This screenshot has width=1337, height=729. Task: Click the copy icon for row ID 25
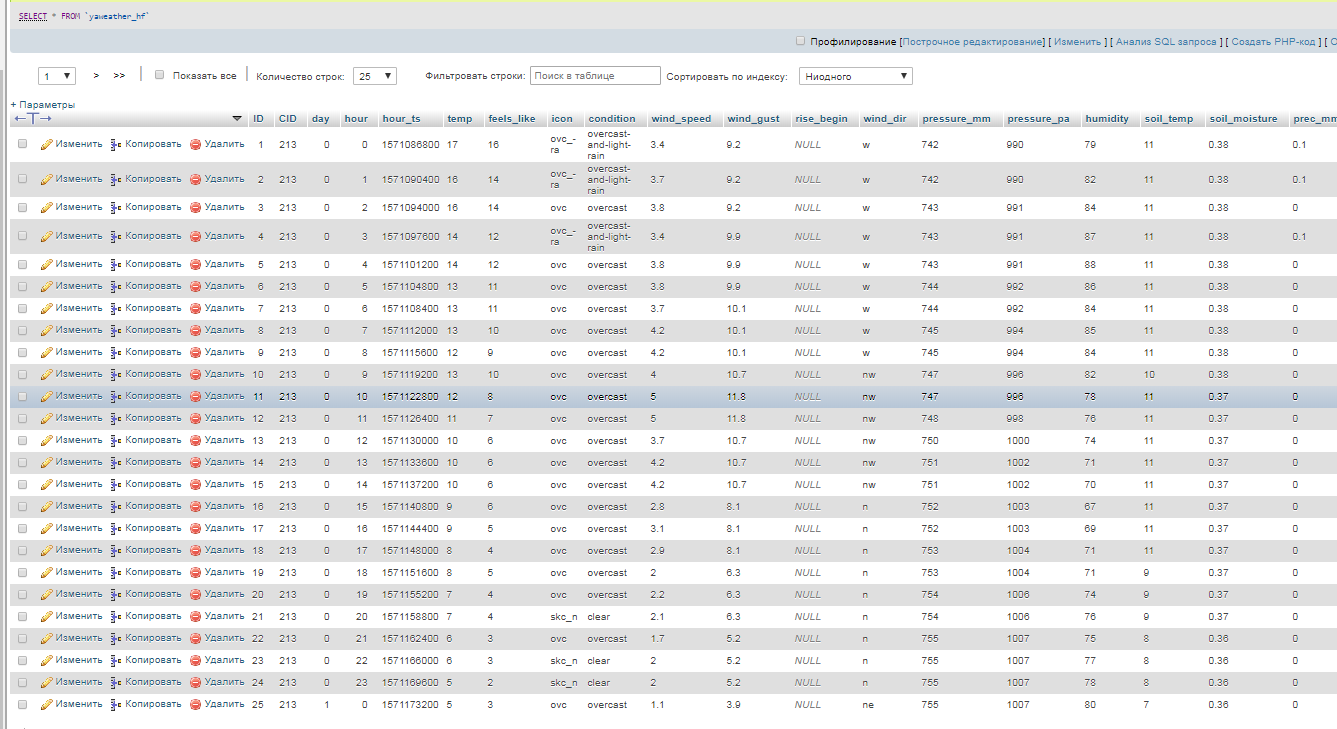coord(116,704)
